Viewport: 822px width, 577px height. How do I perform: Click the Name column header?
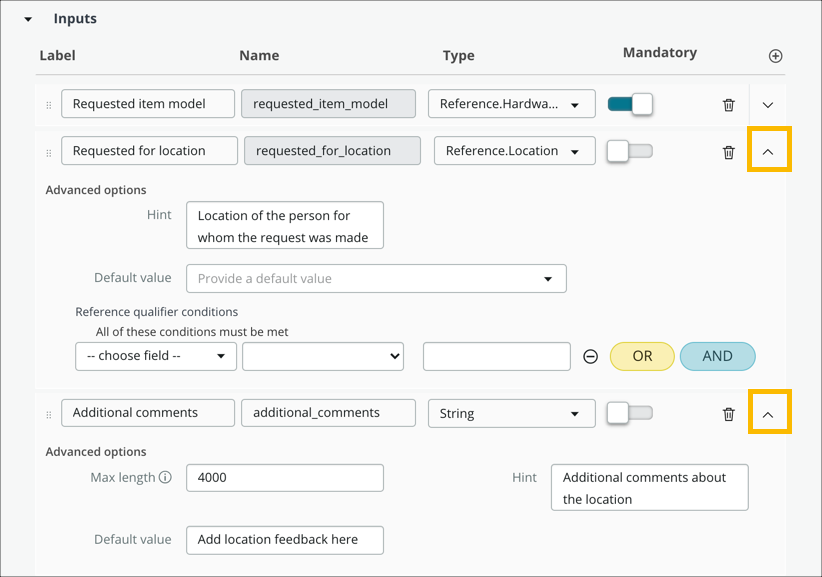click(259, 56)
